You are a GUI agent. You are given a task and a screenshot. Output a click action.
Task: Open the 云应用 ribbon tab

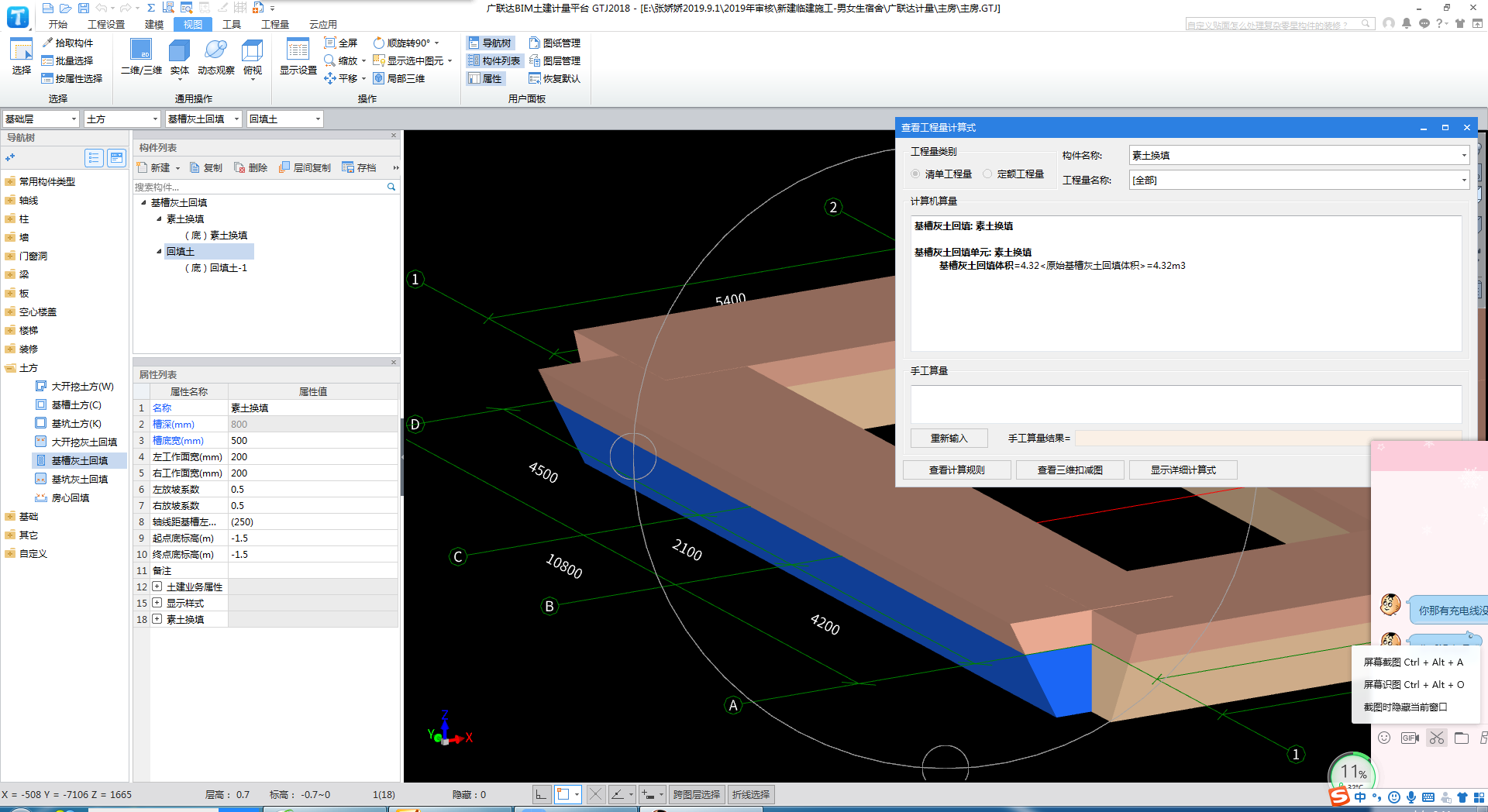point(323,24)
